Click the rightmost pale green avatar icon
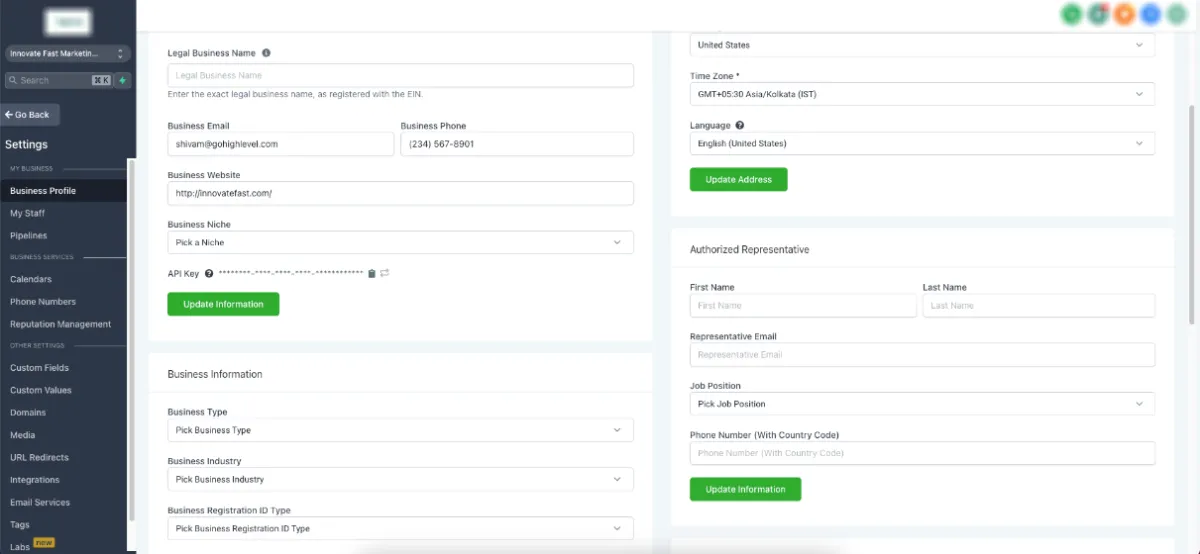This screenshot has width=1200, height=554. click(x=1177, y=14)
